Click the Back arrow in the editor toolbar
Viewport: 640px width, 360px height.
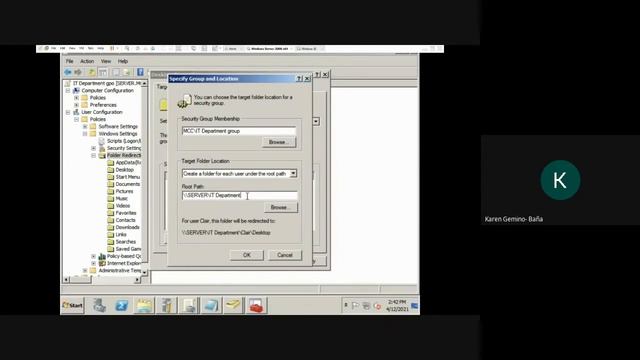[68, 72]
